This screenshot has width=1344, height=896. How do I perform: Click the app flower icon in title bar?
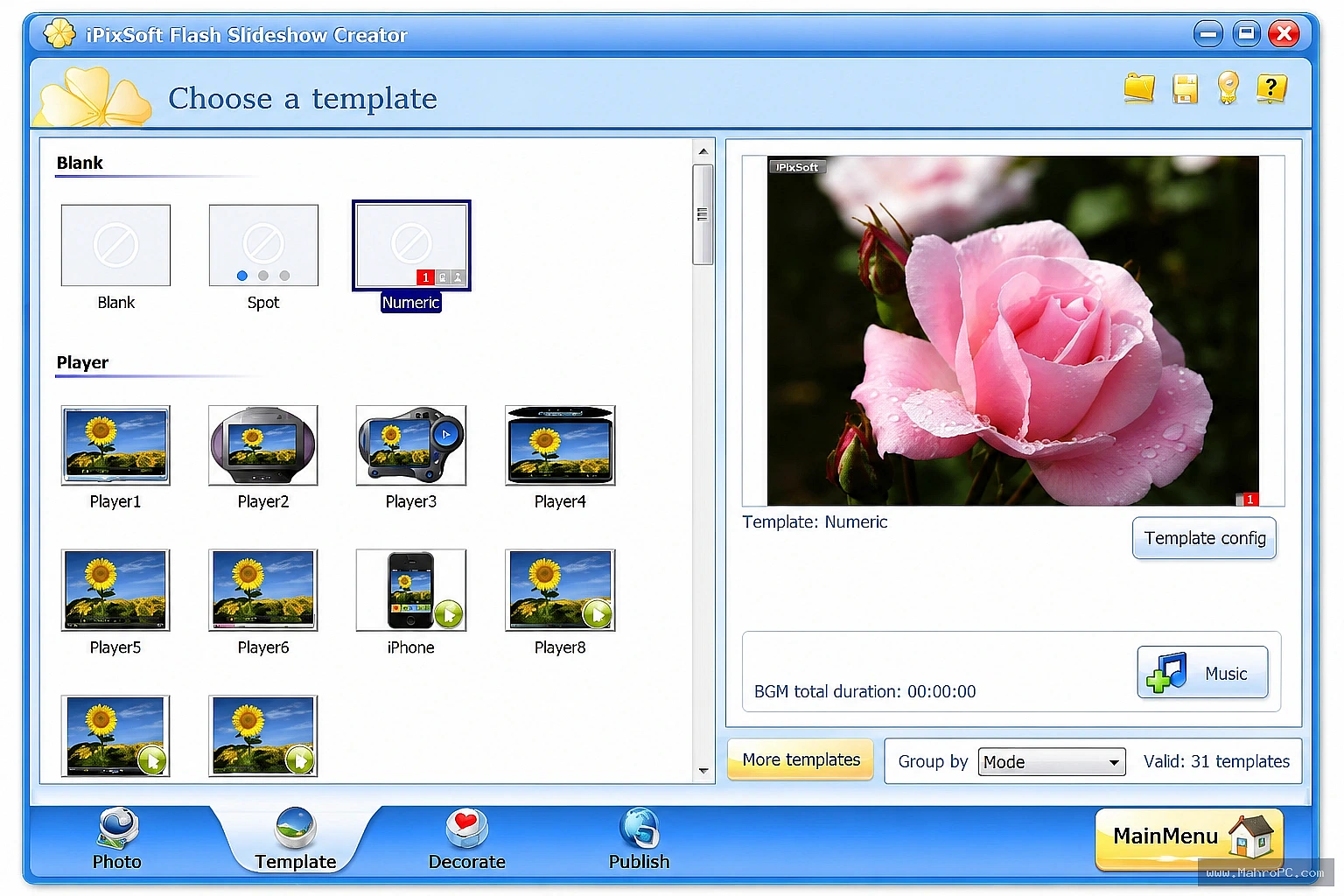[59, 34]
